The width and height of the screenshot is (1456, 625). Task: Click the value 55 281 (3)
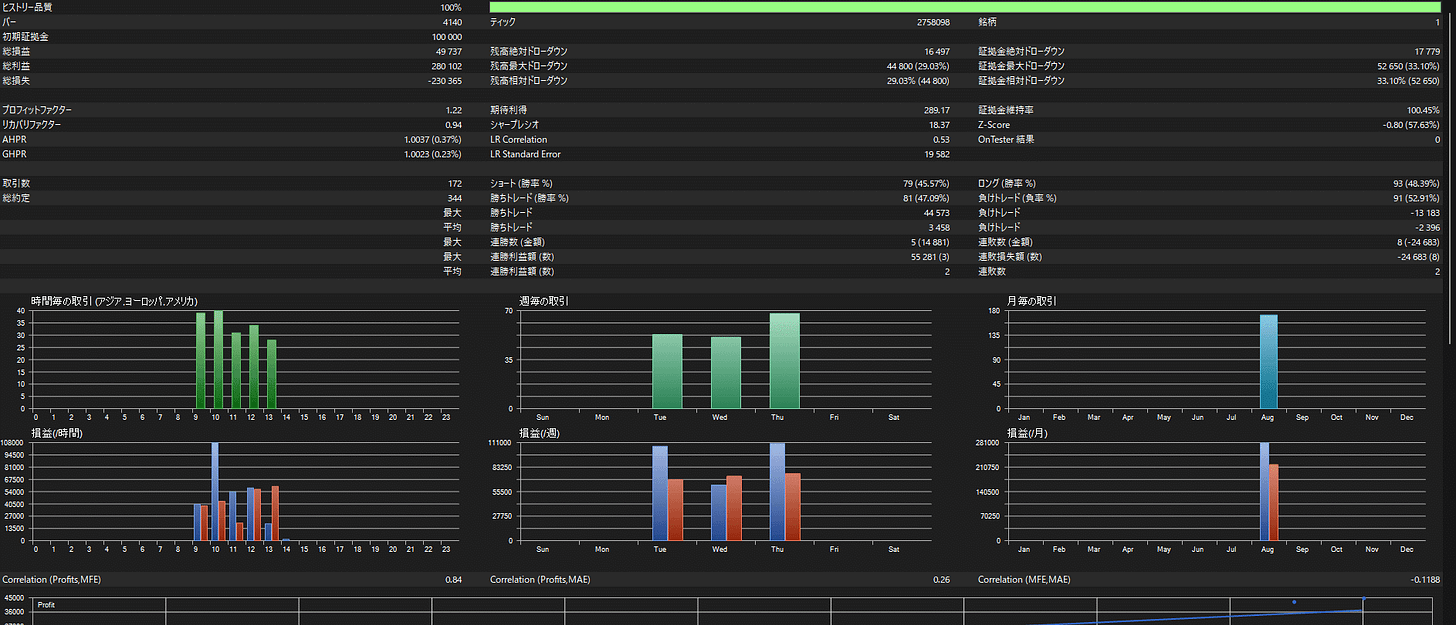932,257
